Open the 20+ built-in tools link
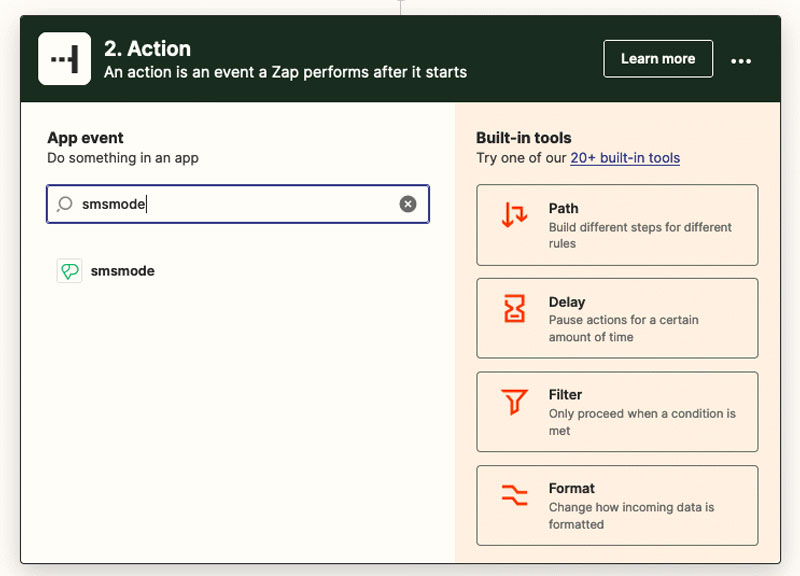Viewport: 800px width, 576px height. 625,158
